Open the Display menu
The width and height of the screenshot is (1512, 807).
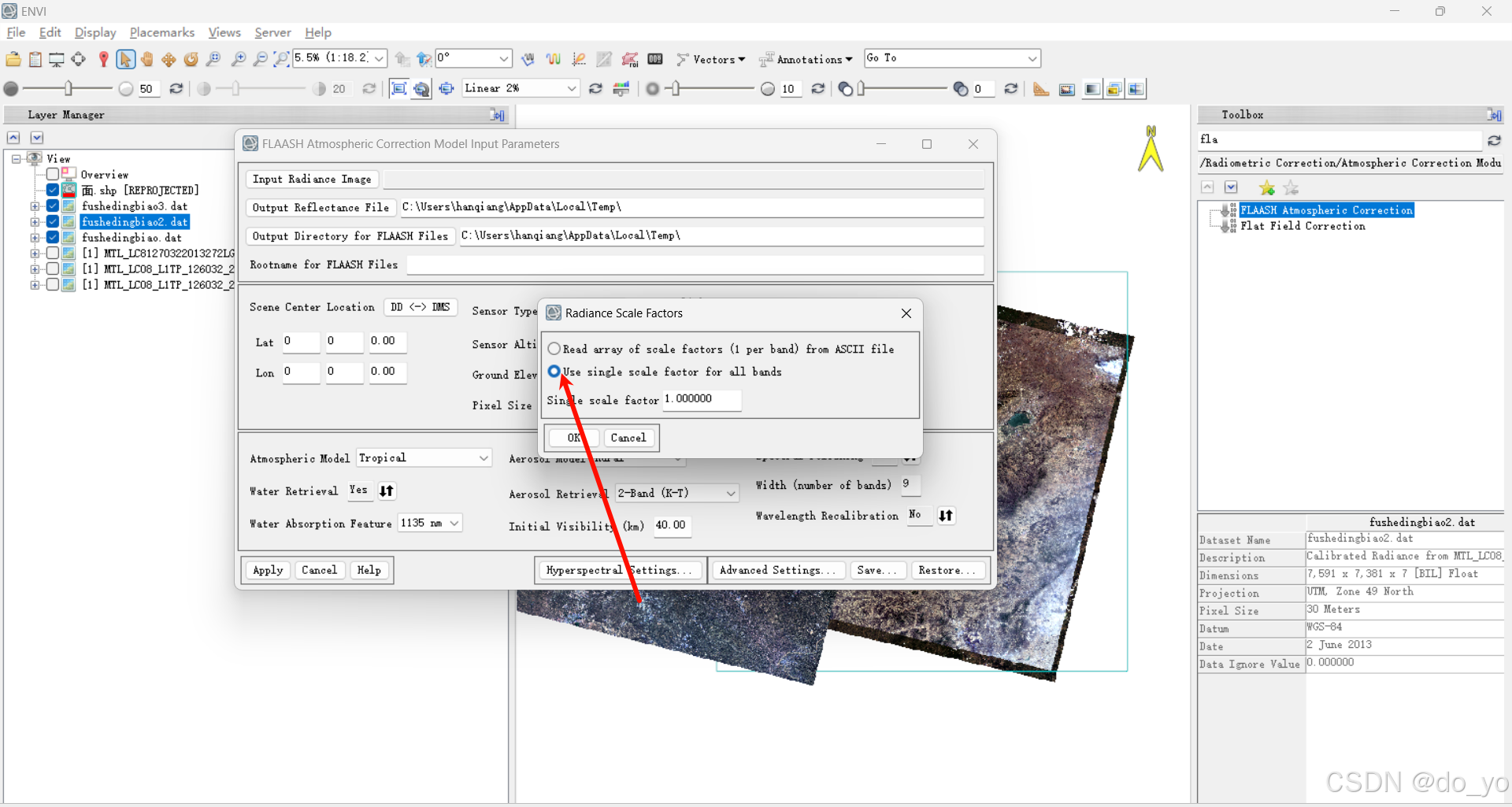tap(95, 32)
